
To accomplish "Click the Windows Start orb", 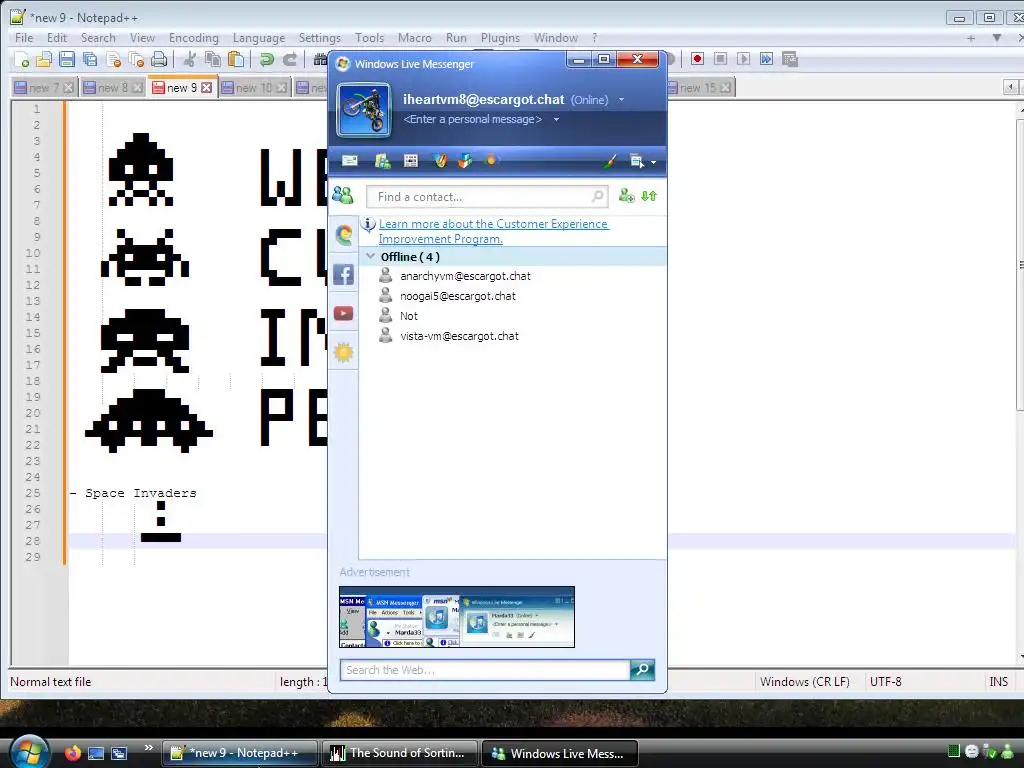I will (28, 751).
